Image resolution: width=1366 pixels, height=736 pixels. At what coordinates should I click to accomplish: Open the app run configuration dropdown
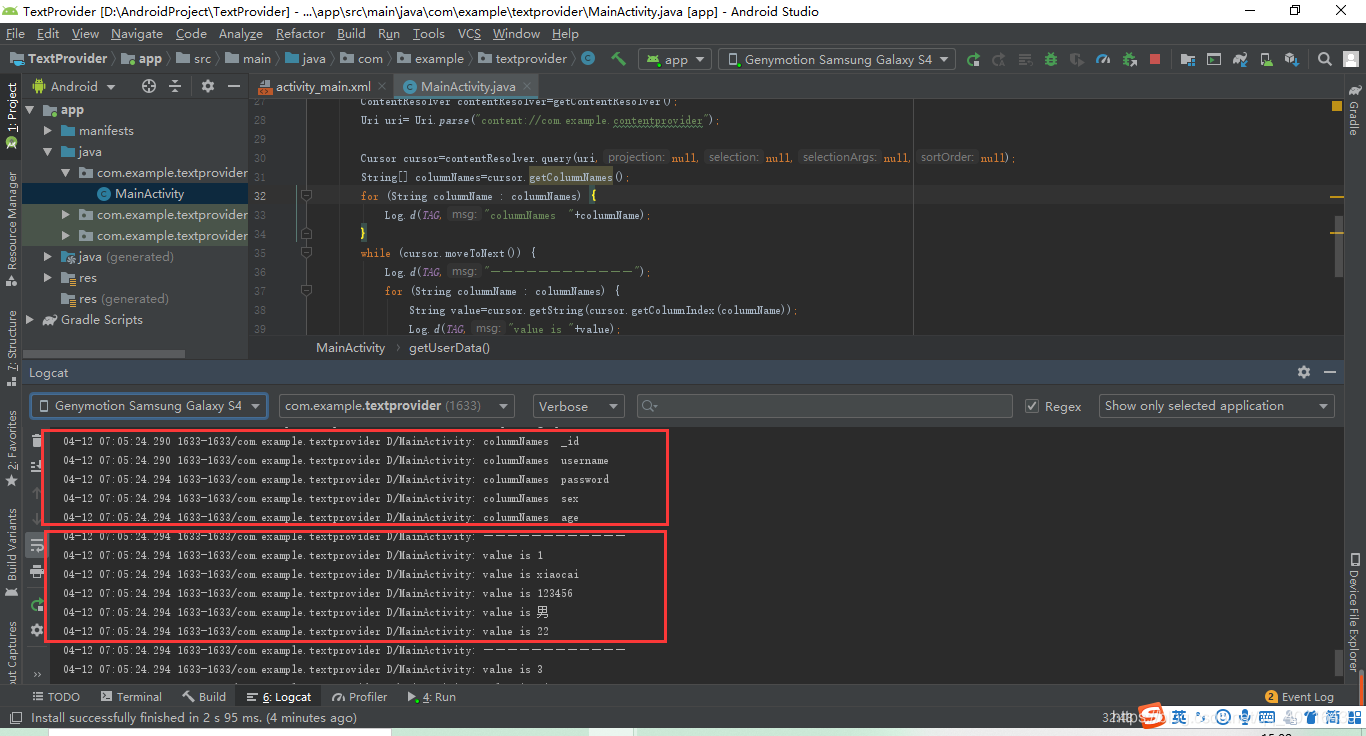[x=675, y=59]
